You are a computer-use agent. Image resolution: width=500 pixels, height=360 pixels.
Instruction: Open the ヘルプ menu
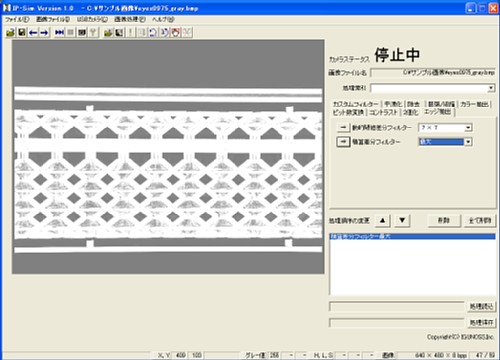tap(163, 19)
